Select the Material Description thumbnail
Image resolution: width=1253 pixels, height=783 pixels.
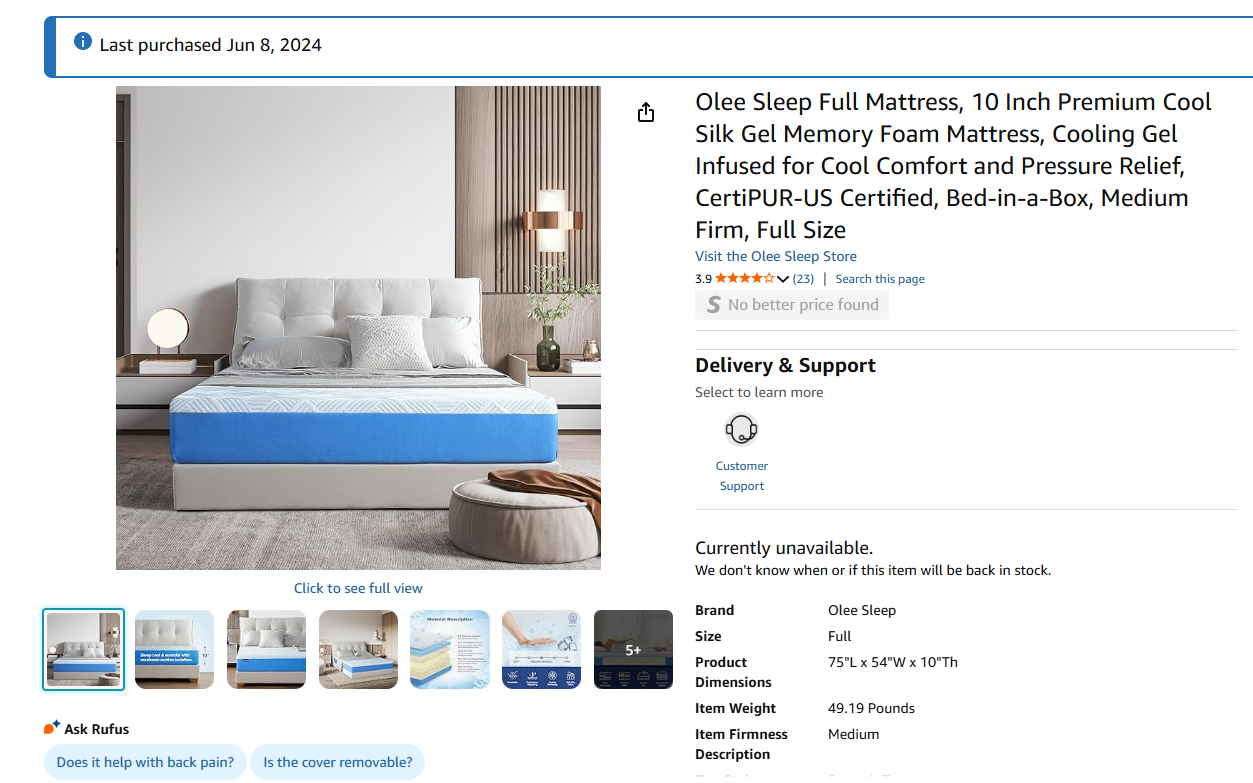tap(450, 649)
